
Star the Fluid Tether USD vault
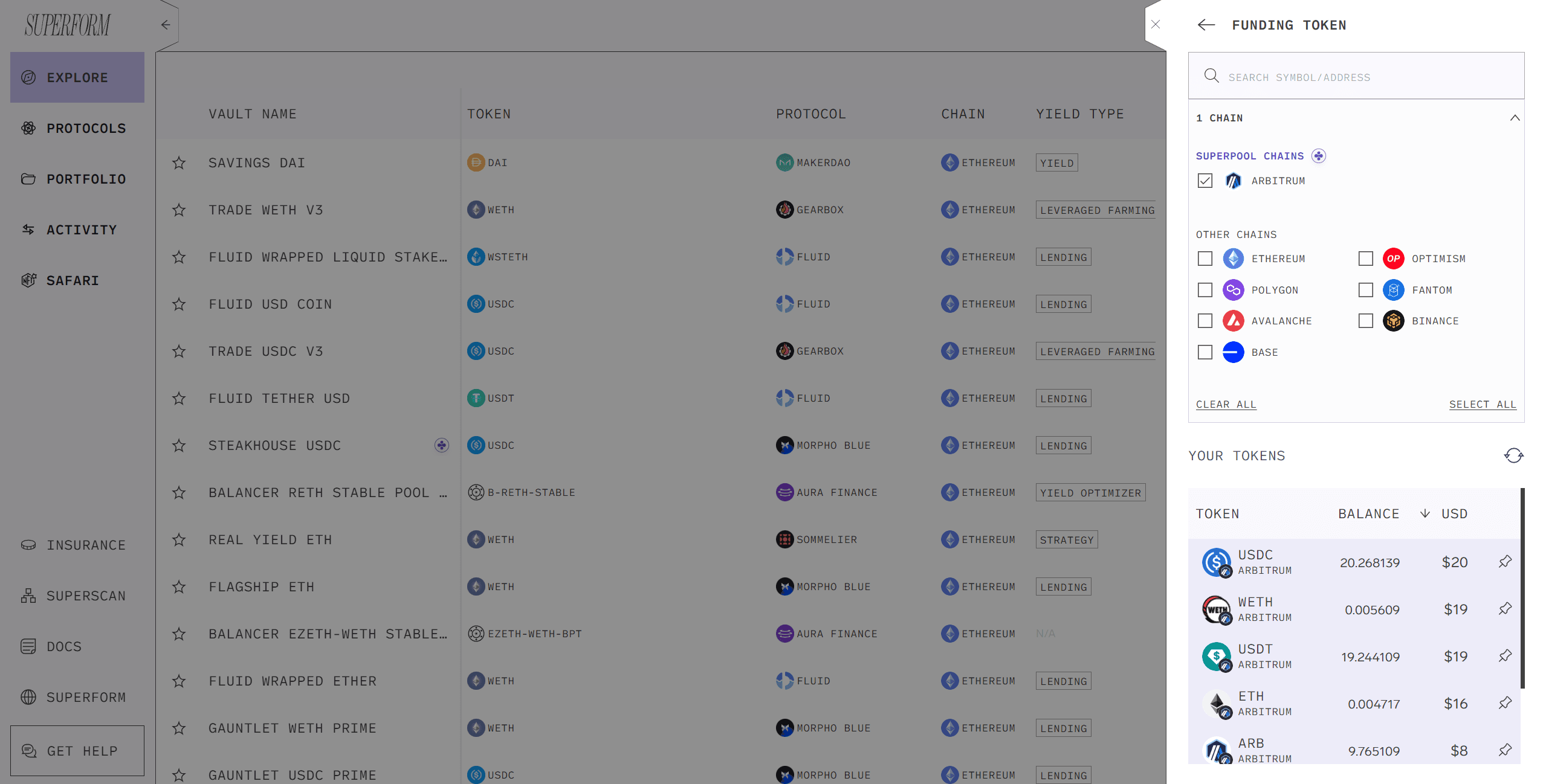(179, 398)
